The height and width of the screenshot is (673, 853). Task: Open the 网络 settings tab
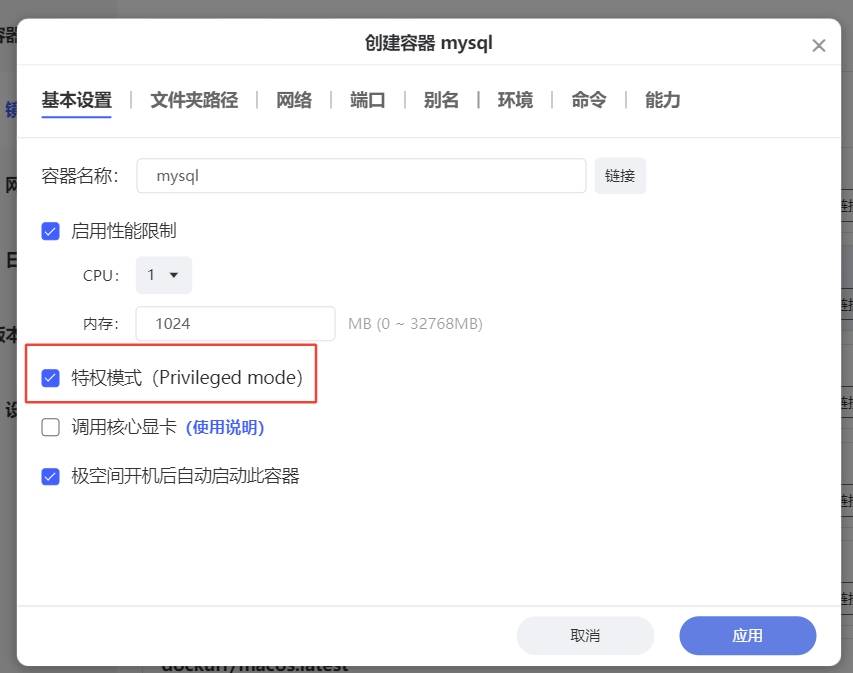coord(294,100)
